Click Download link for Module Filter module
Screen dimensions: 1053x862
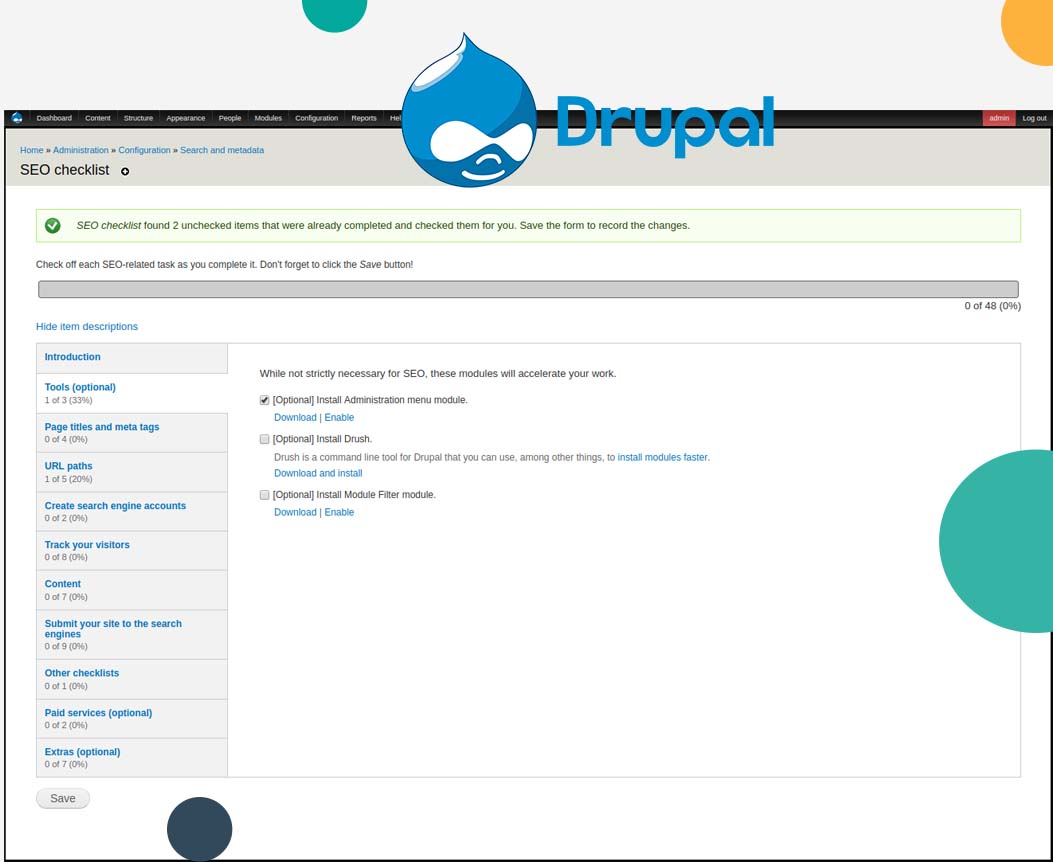pos(295,512)
